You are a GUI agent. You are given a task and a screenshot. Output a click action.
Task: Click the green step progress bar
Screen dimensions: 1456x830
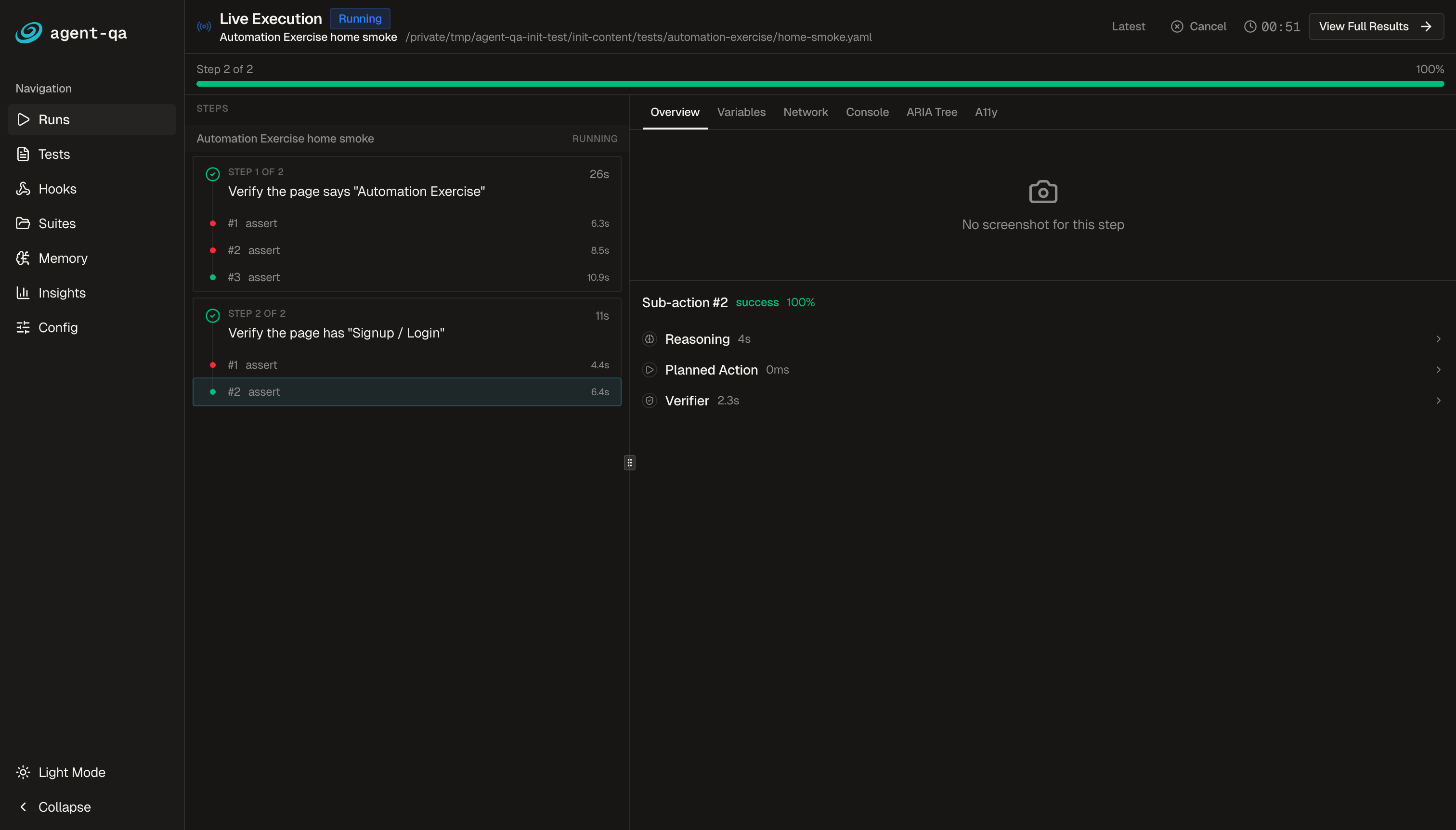click(x=820, y=84)
